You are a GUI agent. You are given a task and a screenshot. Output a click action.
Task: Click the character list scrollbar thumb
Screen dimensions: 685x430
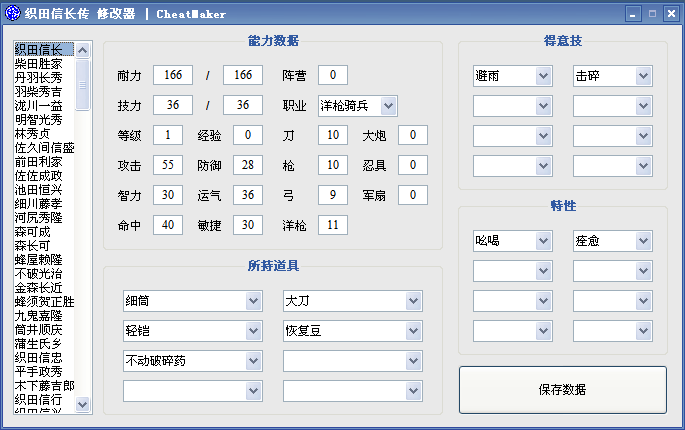tap(83, 85)
